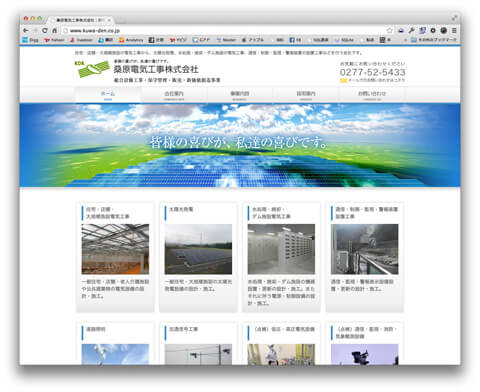Click the wrench extension icon
The height and width of the screenshot is (392, 480).
click(x=412, y=31)
